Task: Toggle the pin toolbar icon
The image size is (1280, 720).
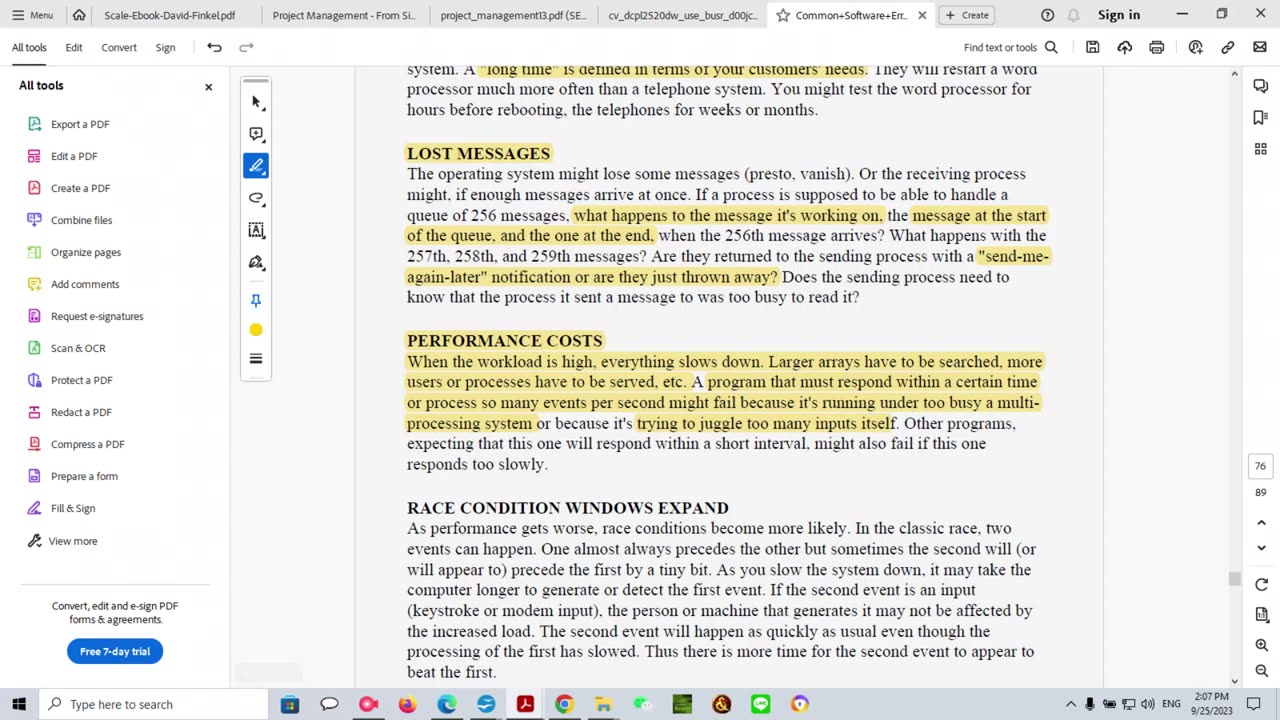Action: tap(256, 300)
